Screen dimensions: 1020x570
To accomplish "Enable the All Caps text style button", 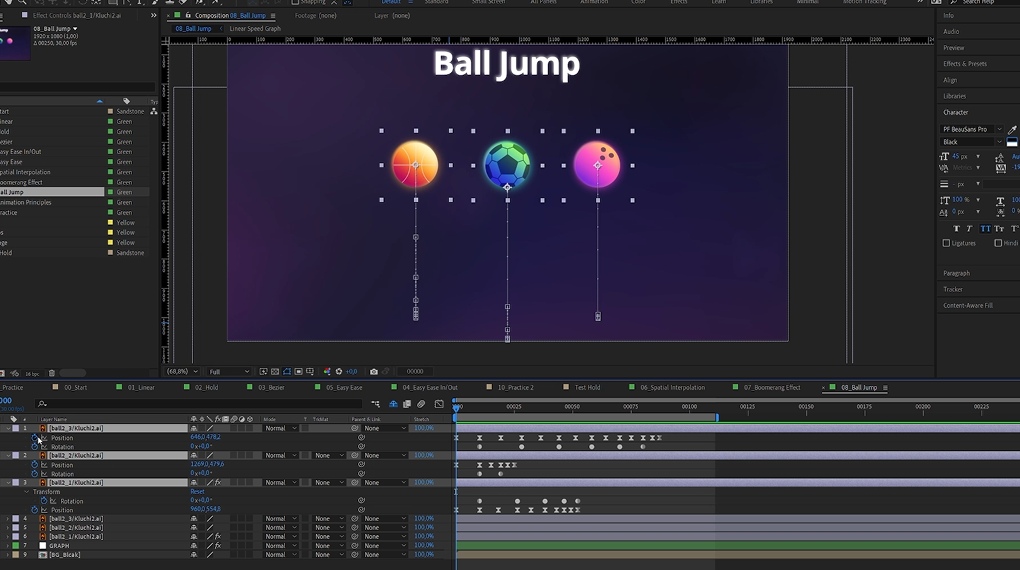I will [984, 229].
